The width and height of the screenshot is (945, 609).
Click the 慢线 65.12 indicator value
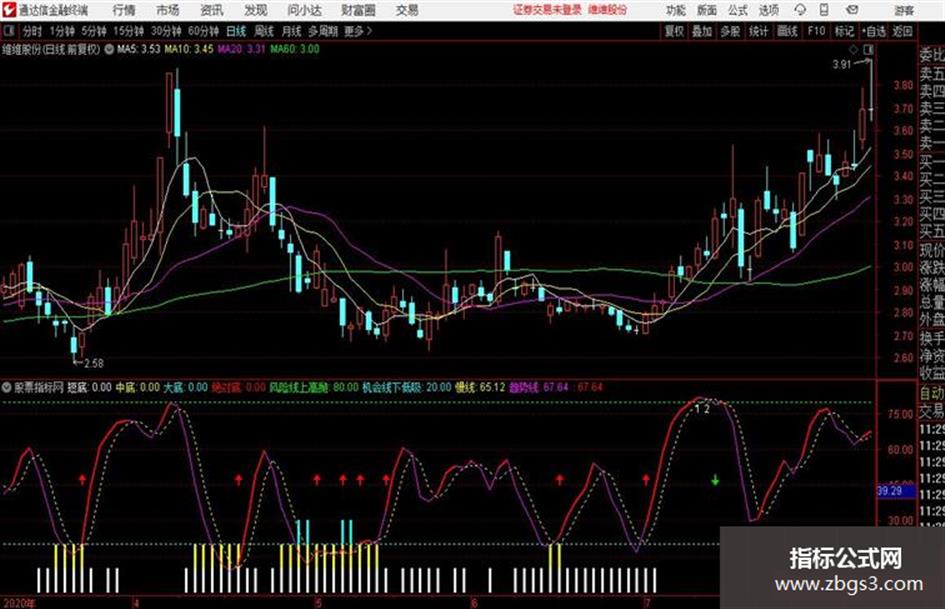(x=480, y=387)
